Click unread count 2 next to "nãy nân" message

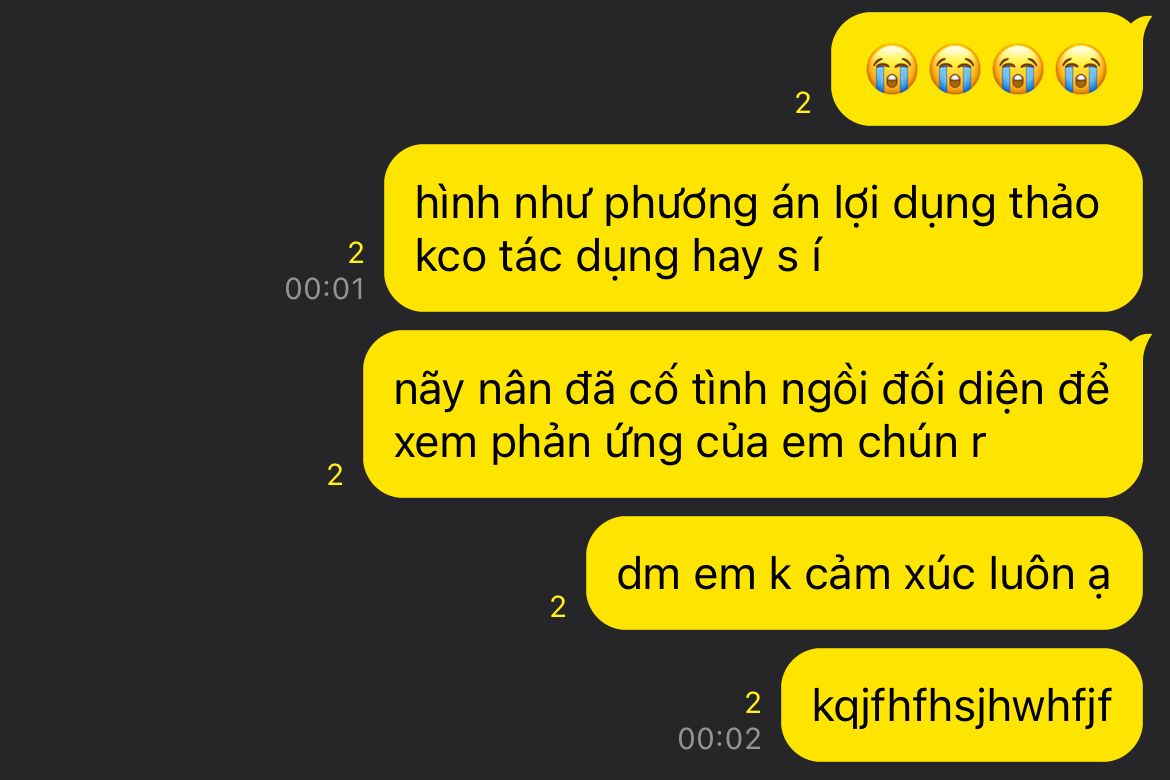[x=335, y=475]
